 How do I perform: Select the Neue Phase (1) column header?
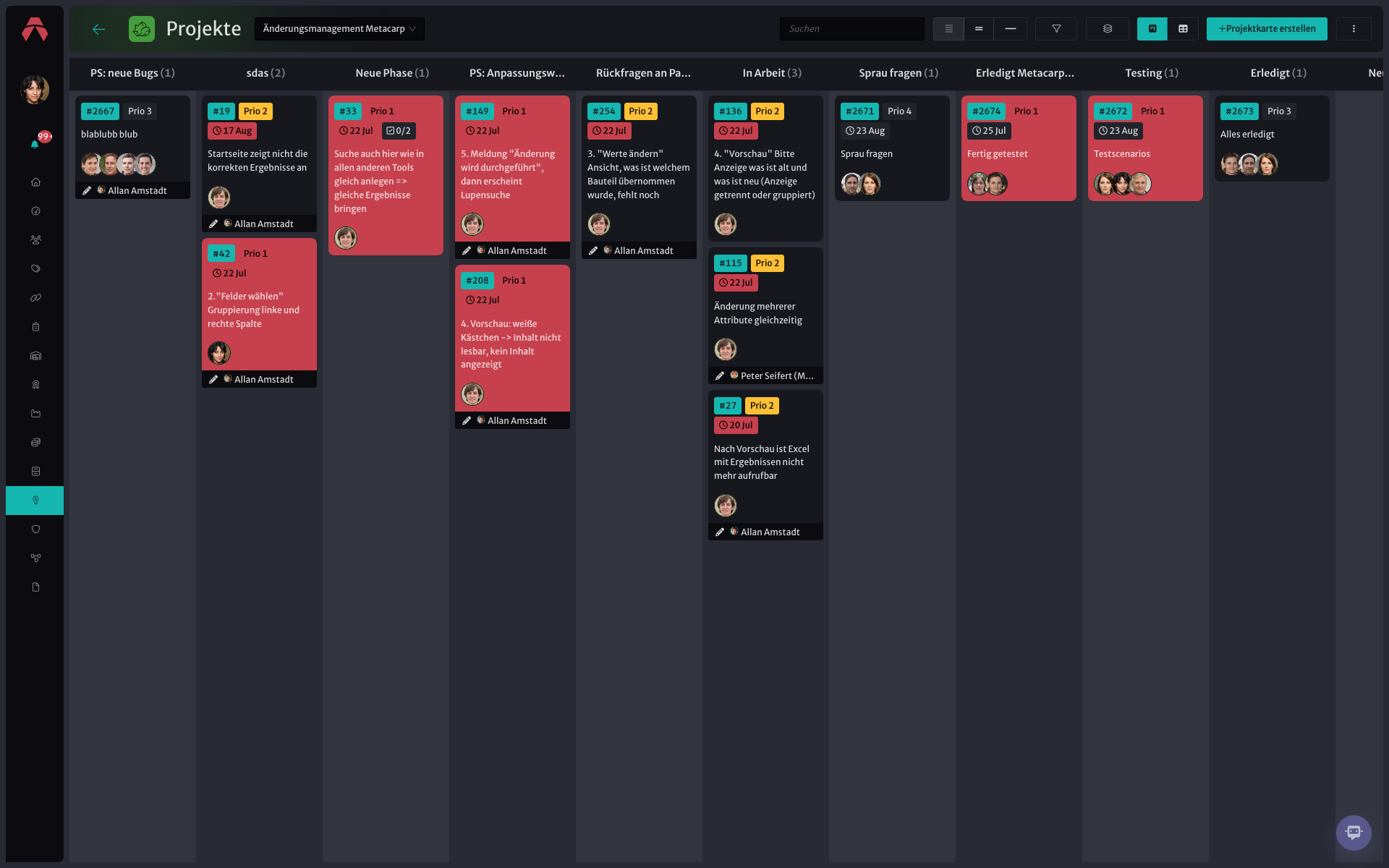pyautogui.click(x=392, y=73)
